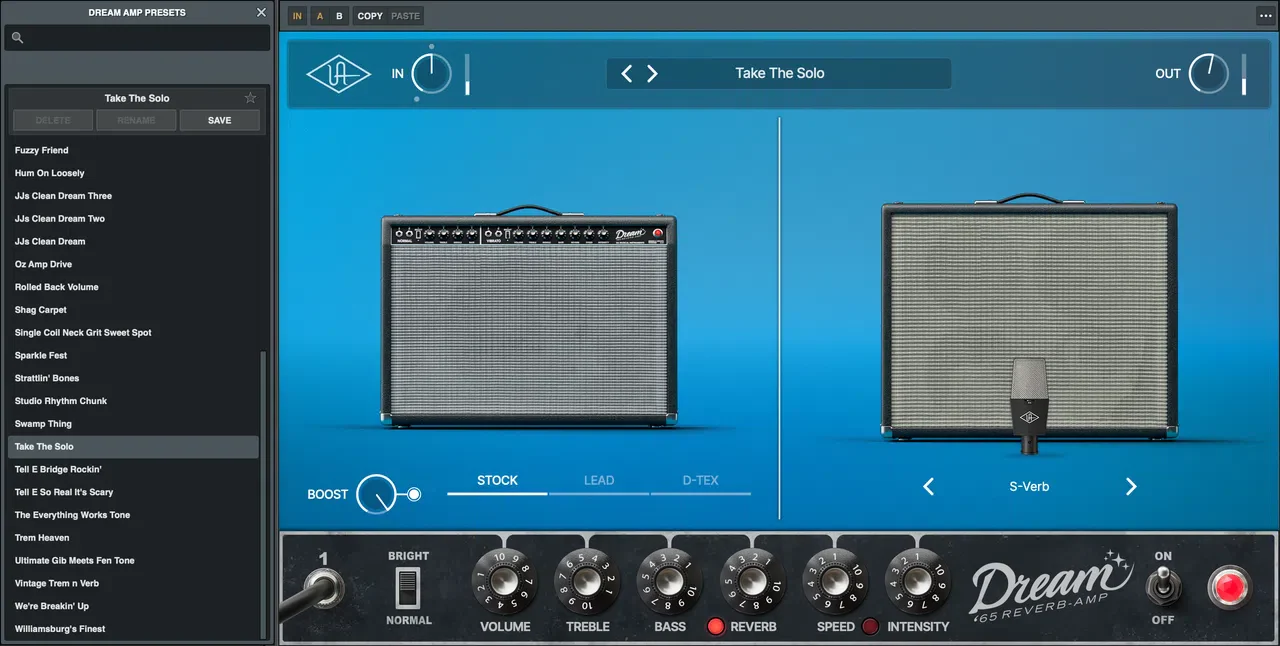Go to the previous preset with the left chevron
Image resolution: width=1280 pixels, height=646 pixels.
(x=626, y=73)
